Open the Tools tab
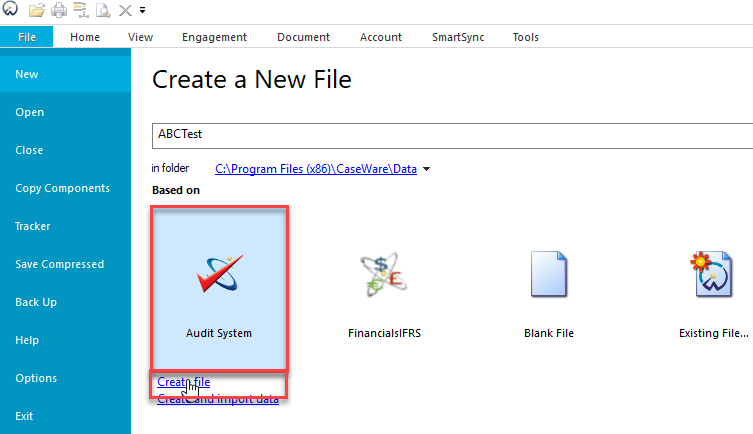753x434 pixels. click(x=526, y=37)
